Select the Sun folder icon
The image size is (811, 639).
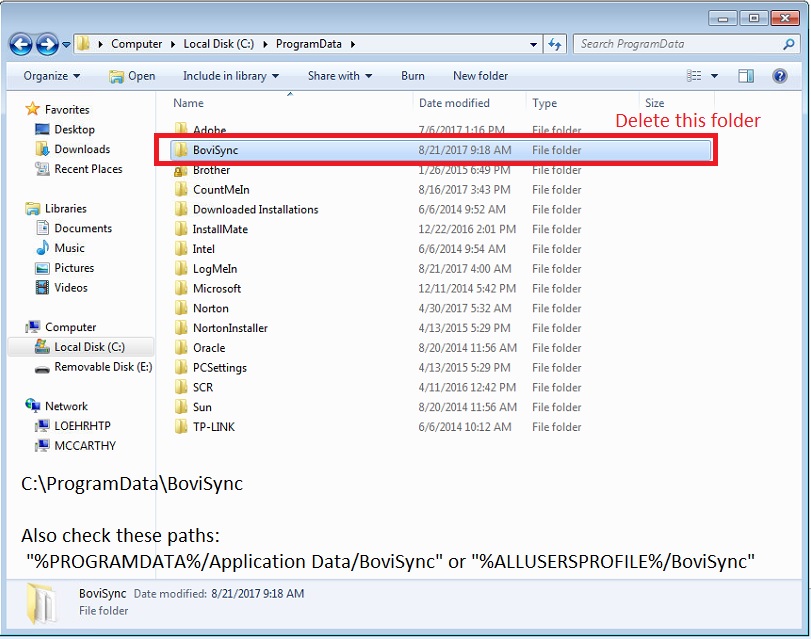181,407
